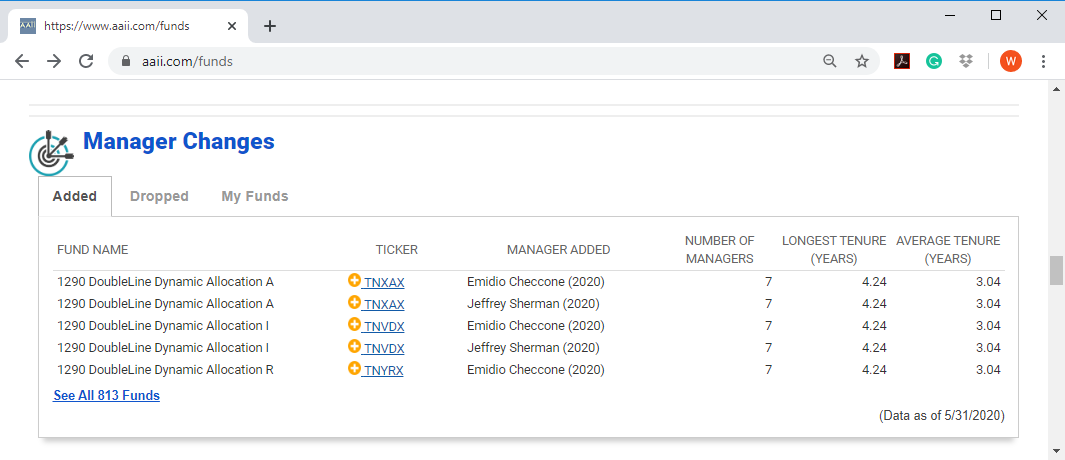The height and width of the screenshot is (460, 1065).
Task: Open TNXAX ticker link for Jeffrey Sherman
Action: (384, 304)
